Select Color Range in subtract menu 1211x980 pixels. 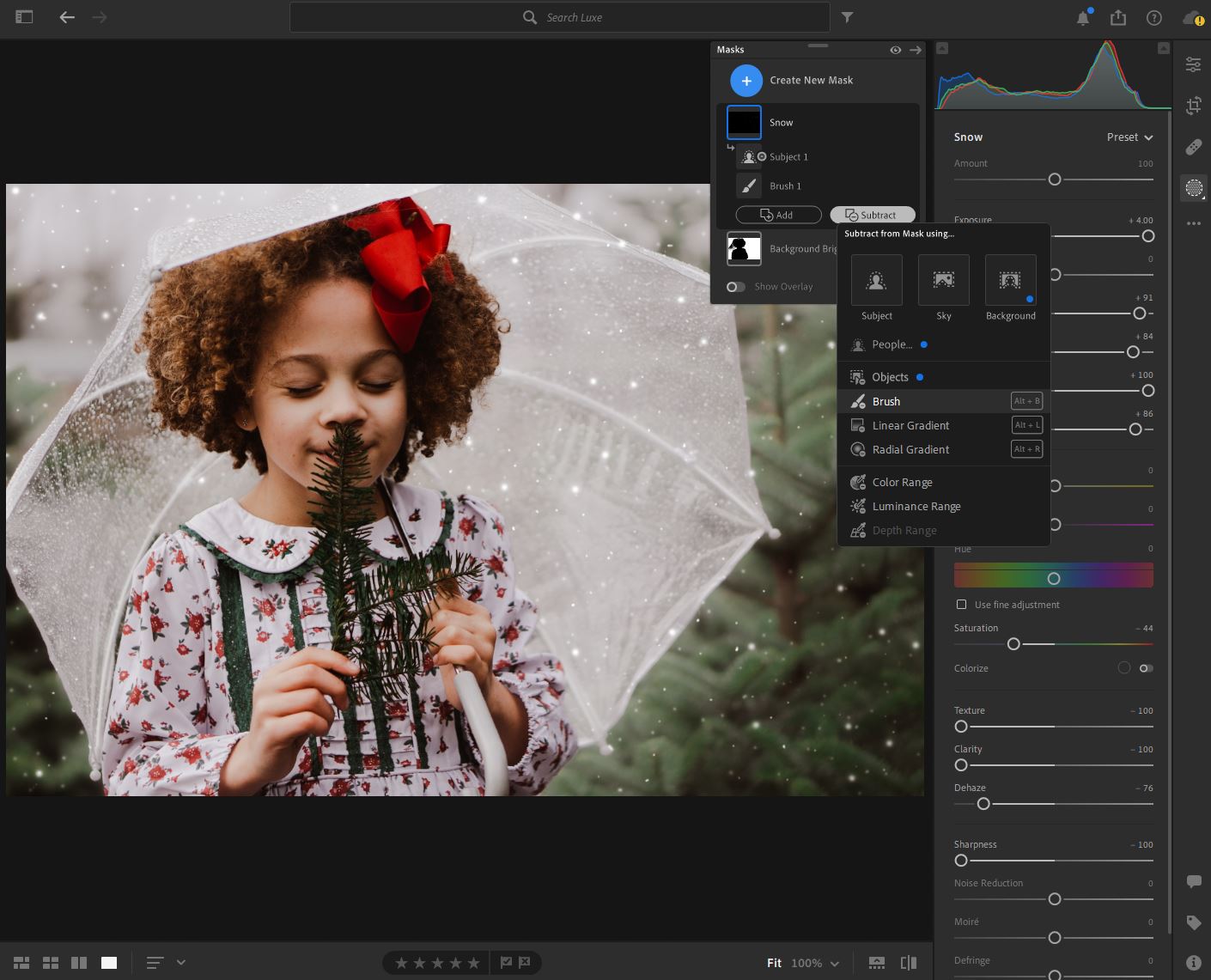pyautogui.click(x=902, y=483)
